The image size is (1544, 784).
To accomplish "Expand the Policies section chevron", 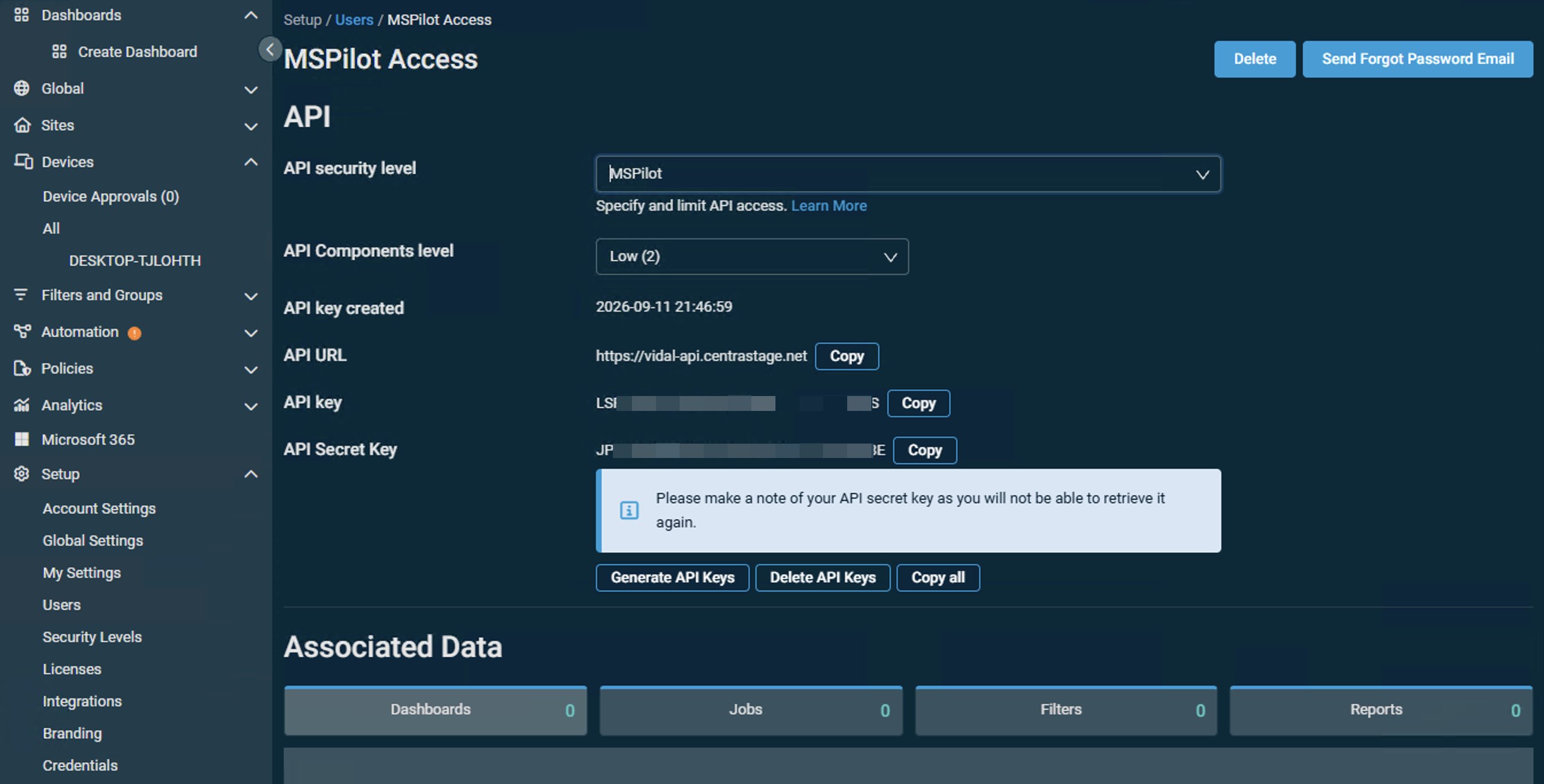I will click(251, 370).
